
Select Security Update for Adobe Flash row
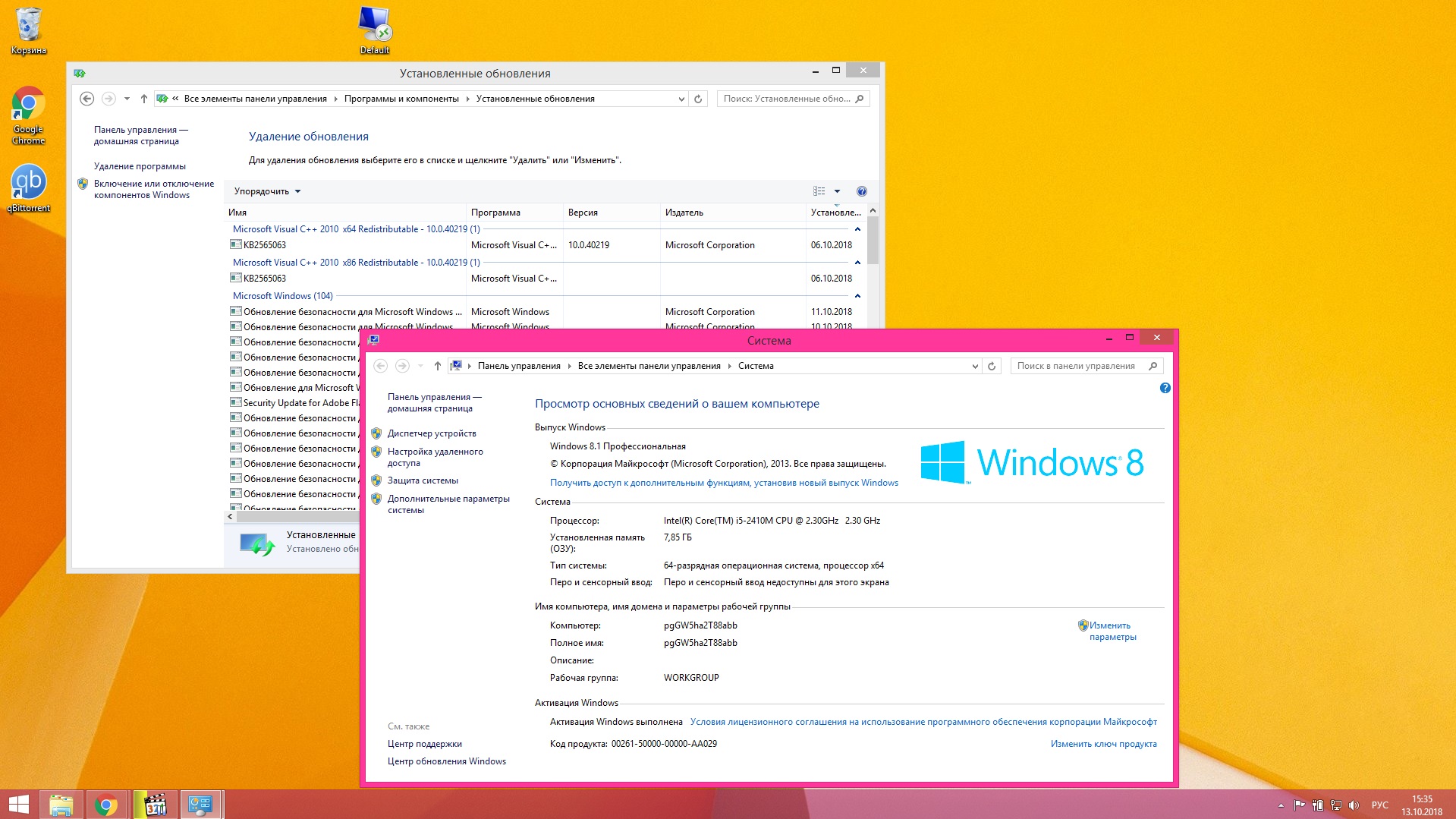pos(294,403)
